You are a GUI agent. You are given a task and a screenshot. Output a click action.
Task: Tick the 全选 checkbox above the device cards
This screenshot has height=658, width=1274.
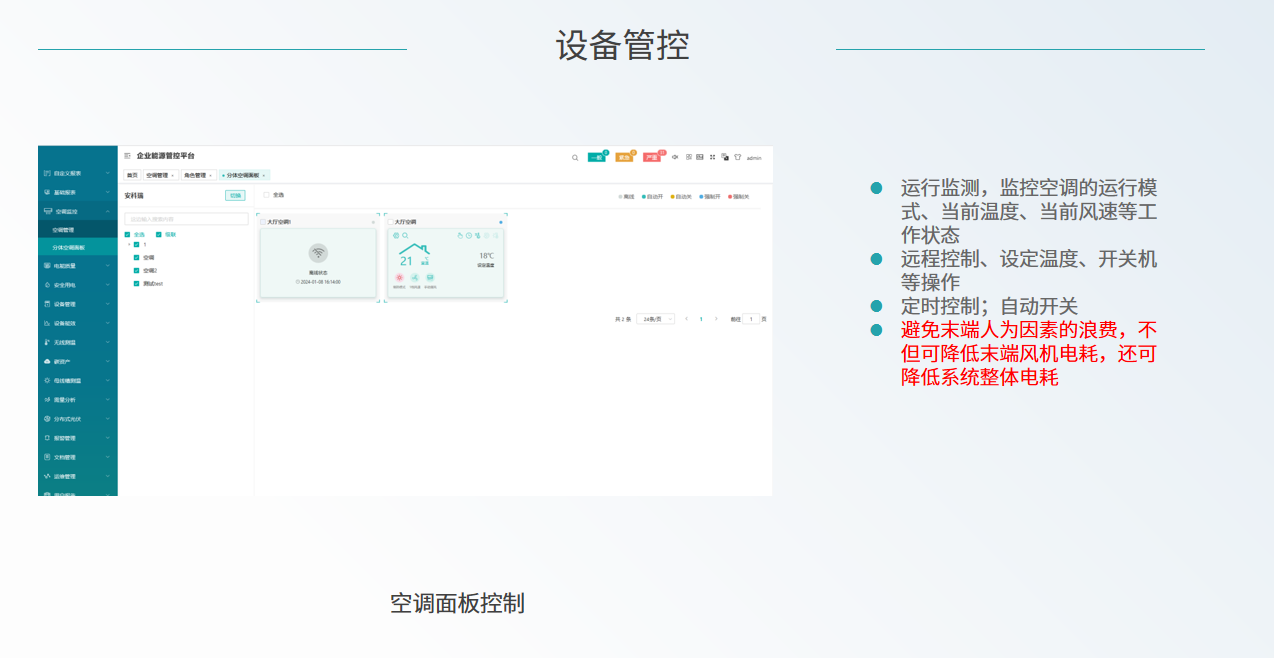266,195
